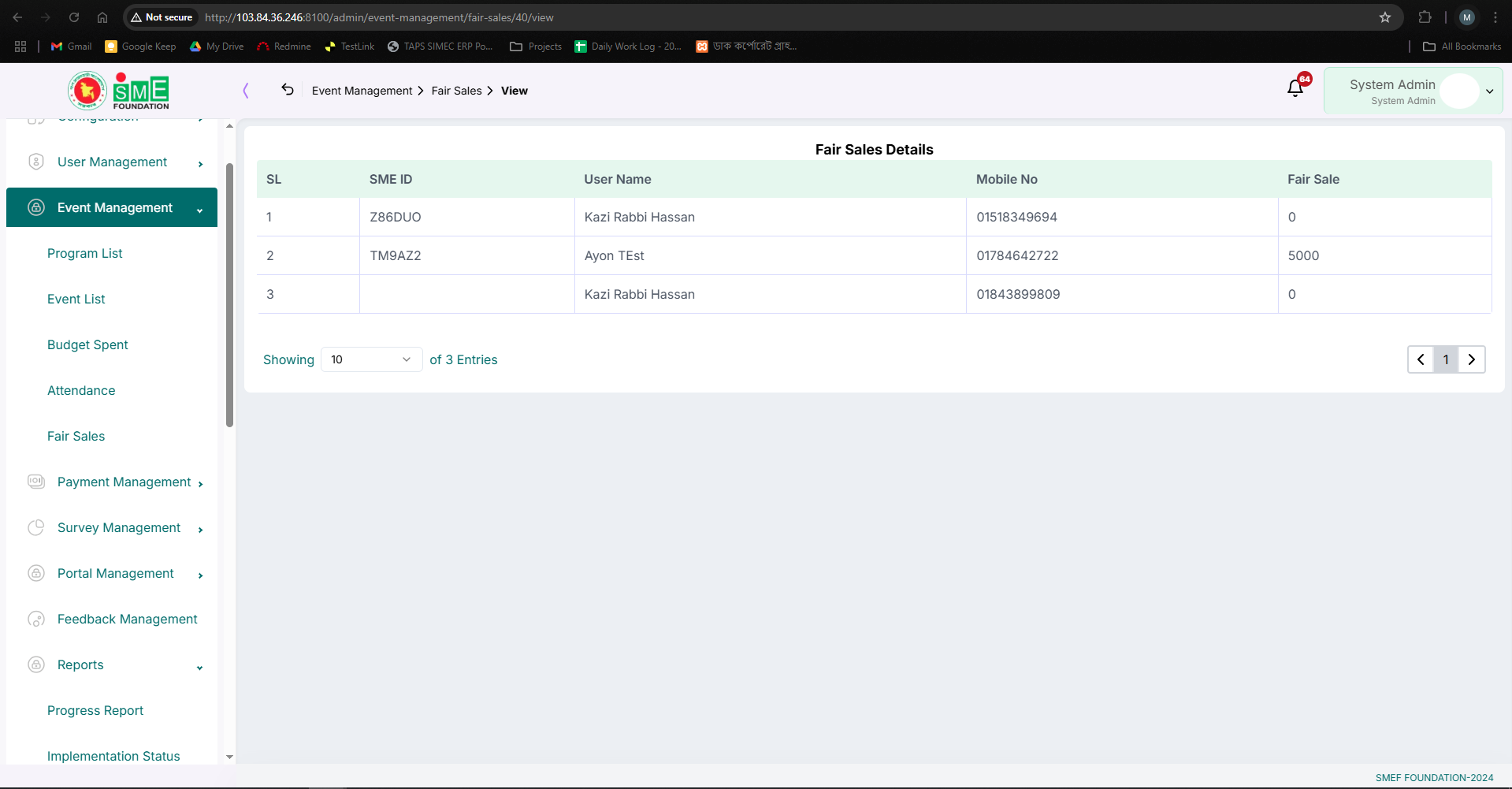This screenshot has width=1512, height=789.
Task: Collapse the Event Management menu chevron
Action: click(200, 210)
